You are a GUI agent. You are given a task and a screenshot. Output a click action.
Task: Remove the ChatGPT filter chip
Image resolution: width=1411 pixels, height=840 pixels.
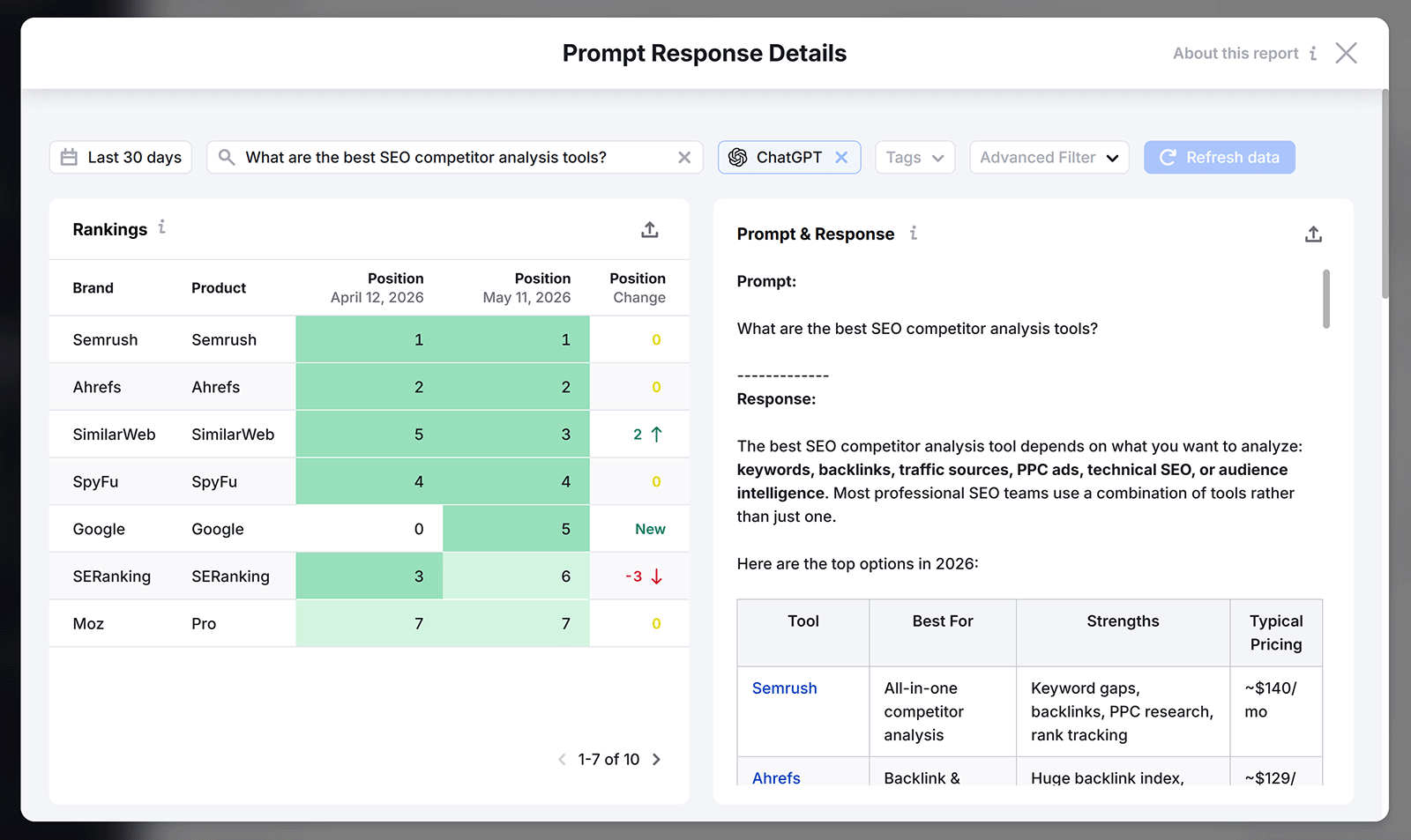point(841,158)
